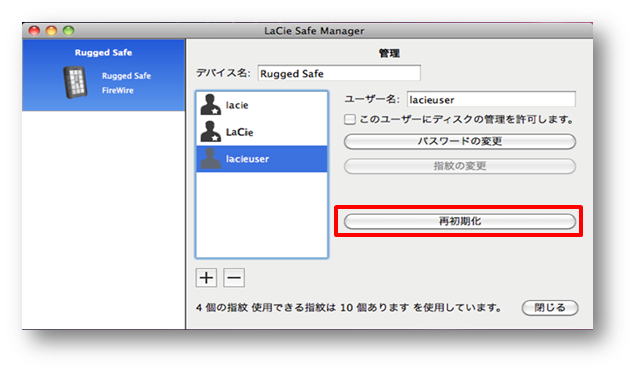Close the window with red button

click(34, 31)
